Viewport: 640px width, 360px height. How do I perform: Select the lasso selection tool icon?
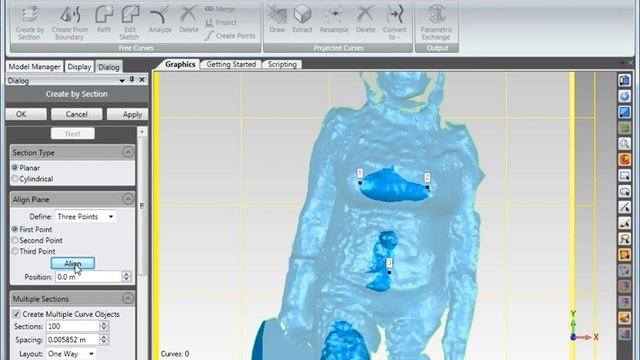tap(624, 191)
